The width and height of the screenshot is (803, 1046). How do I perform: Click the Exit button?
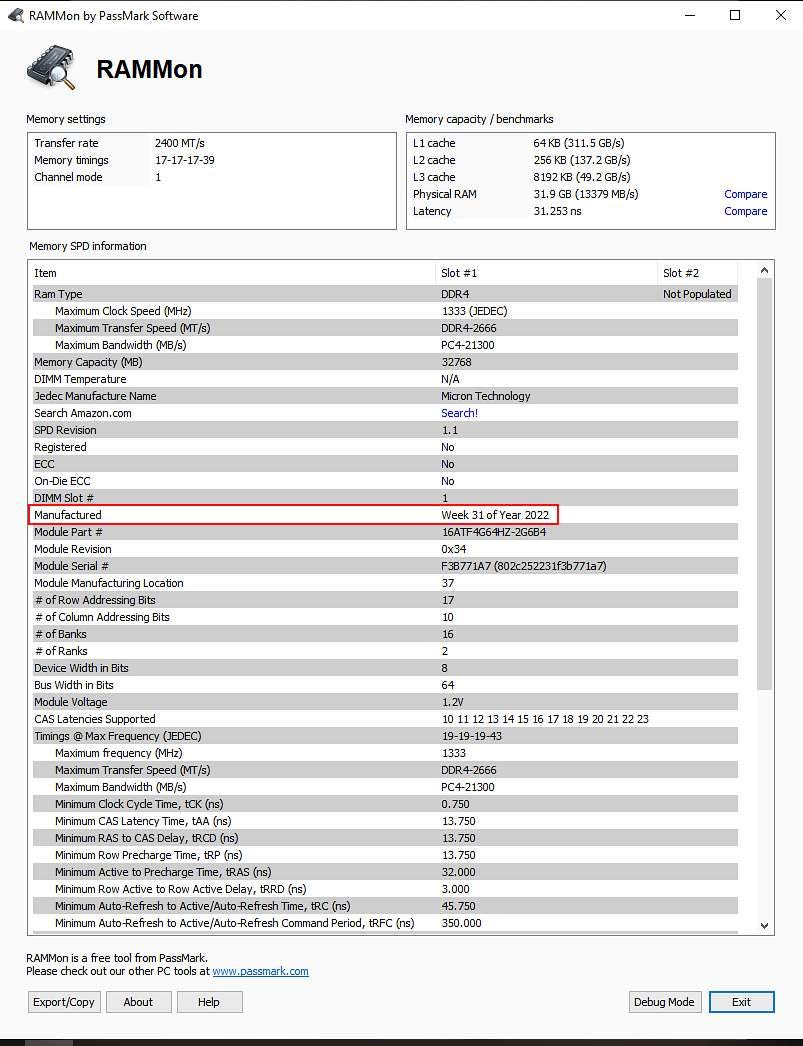741,1001
